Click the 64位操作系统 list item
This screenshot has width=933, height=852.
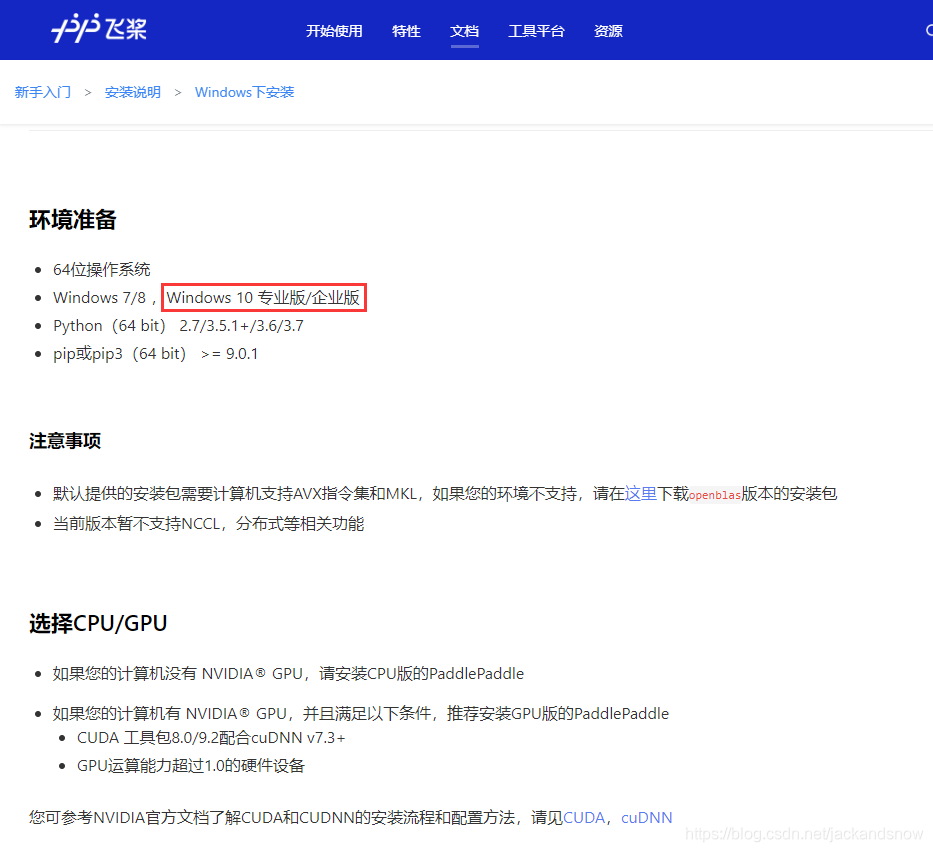pos(102,270)
